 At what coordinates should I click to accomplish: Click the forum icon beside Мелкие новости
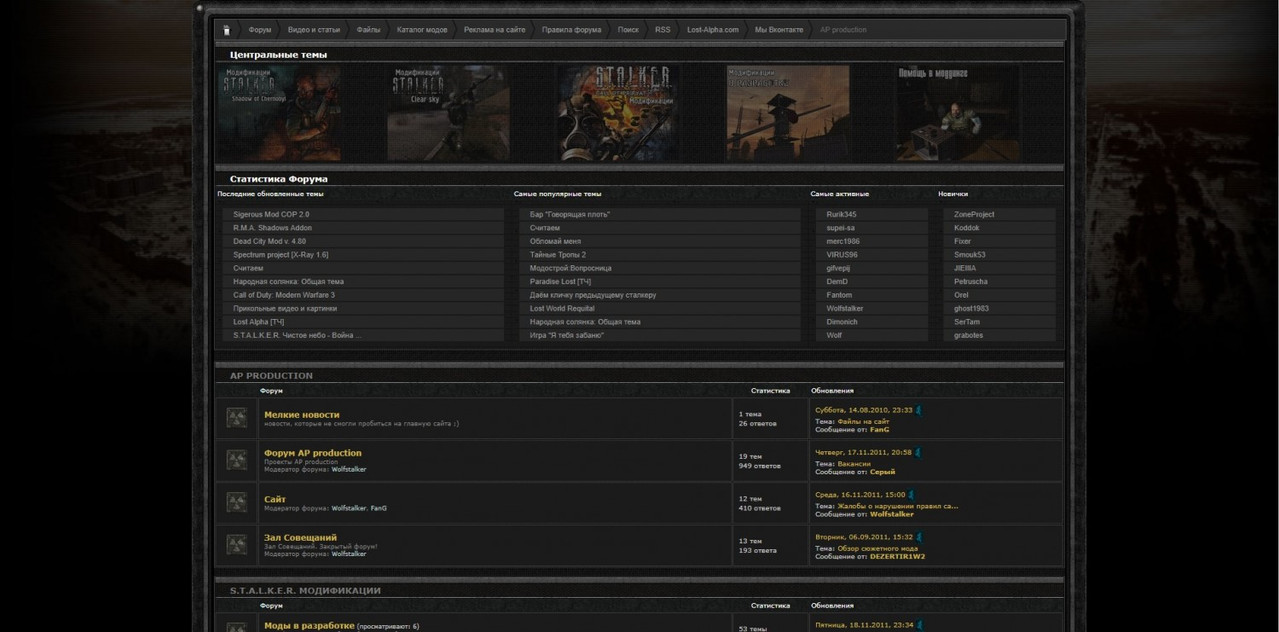(237, 418)
